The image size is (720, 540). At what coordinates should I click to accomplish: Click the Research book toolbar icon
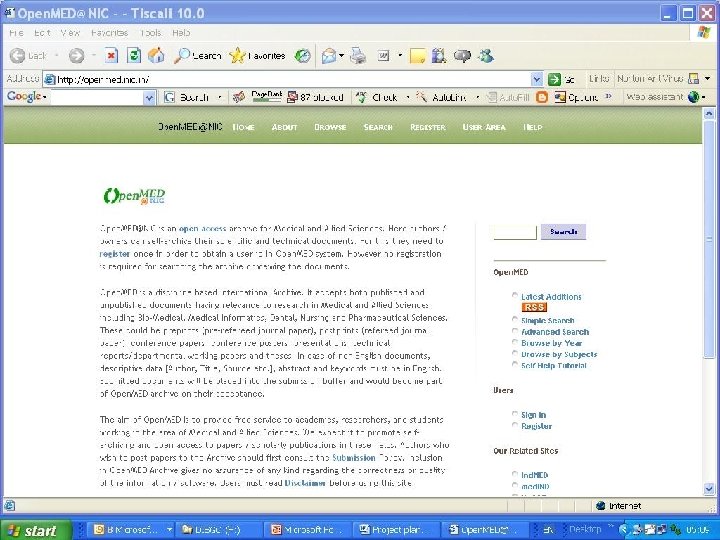point(439,56)
